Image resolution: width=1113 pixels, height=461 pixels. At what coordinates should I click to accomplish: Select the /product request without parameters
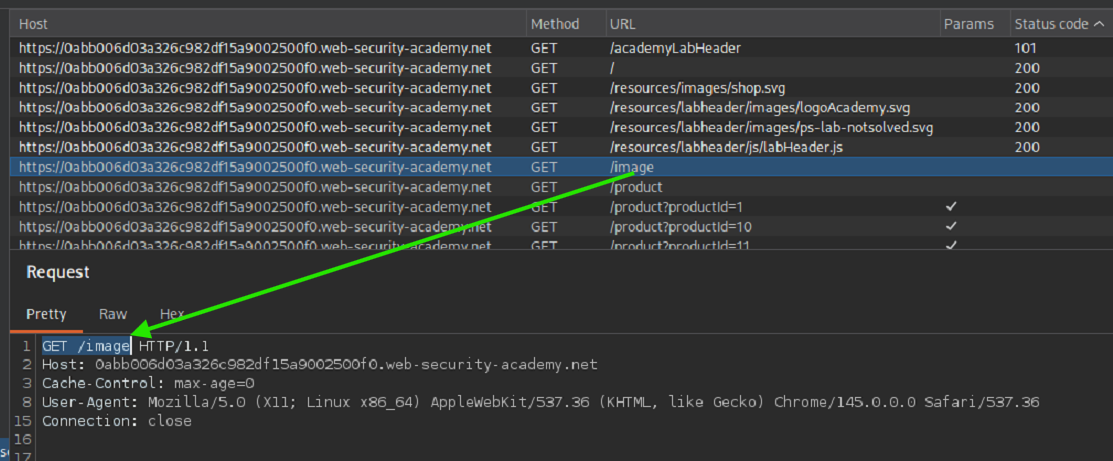(x=636, y=187)
